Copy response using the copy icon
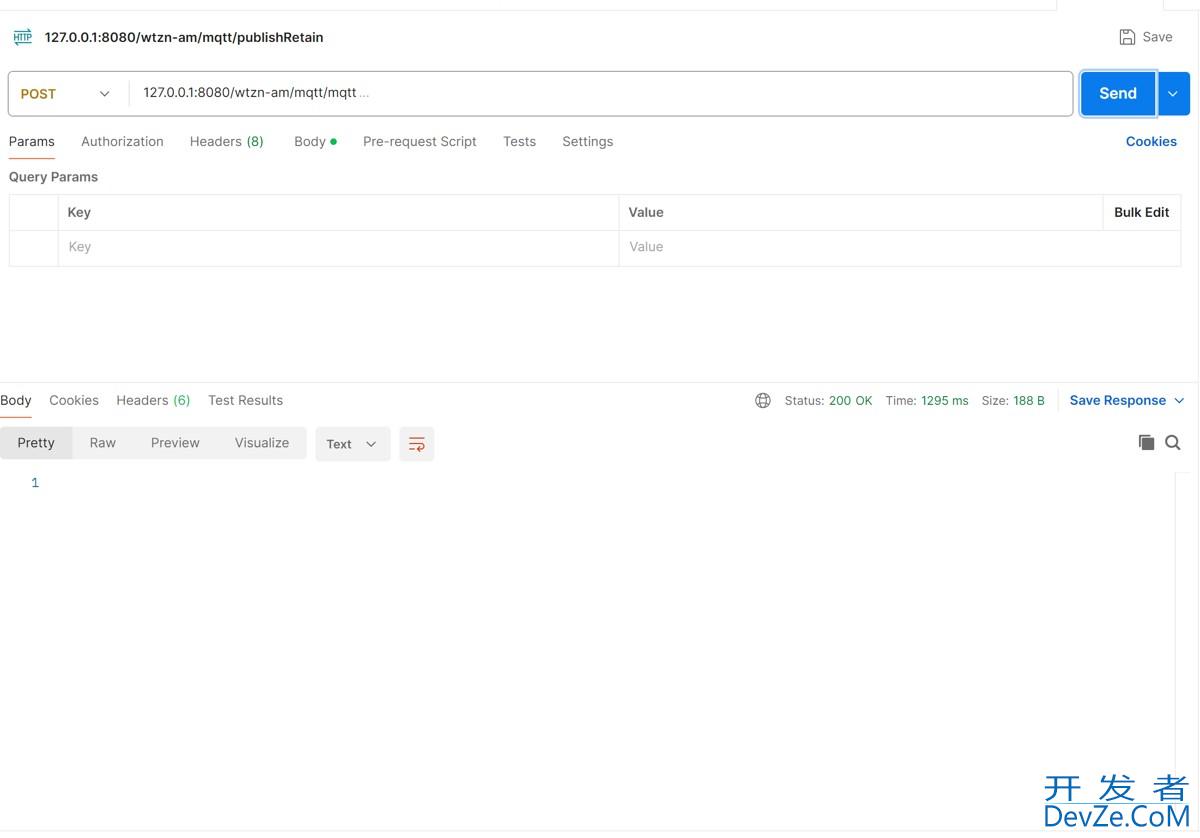1200x838 pixels. pyautogui.click(x=1146, y=442)
